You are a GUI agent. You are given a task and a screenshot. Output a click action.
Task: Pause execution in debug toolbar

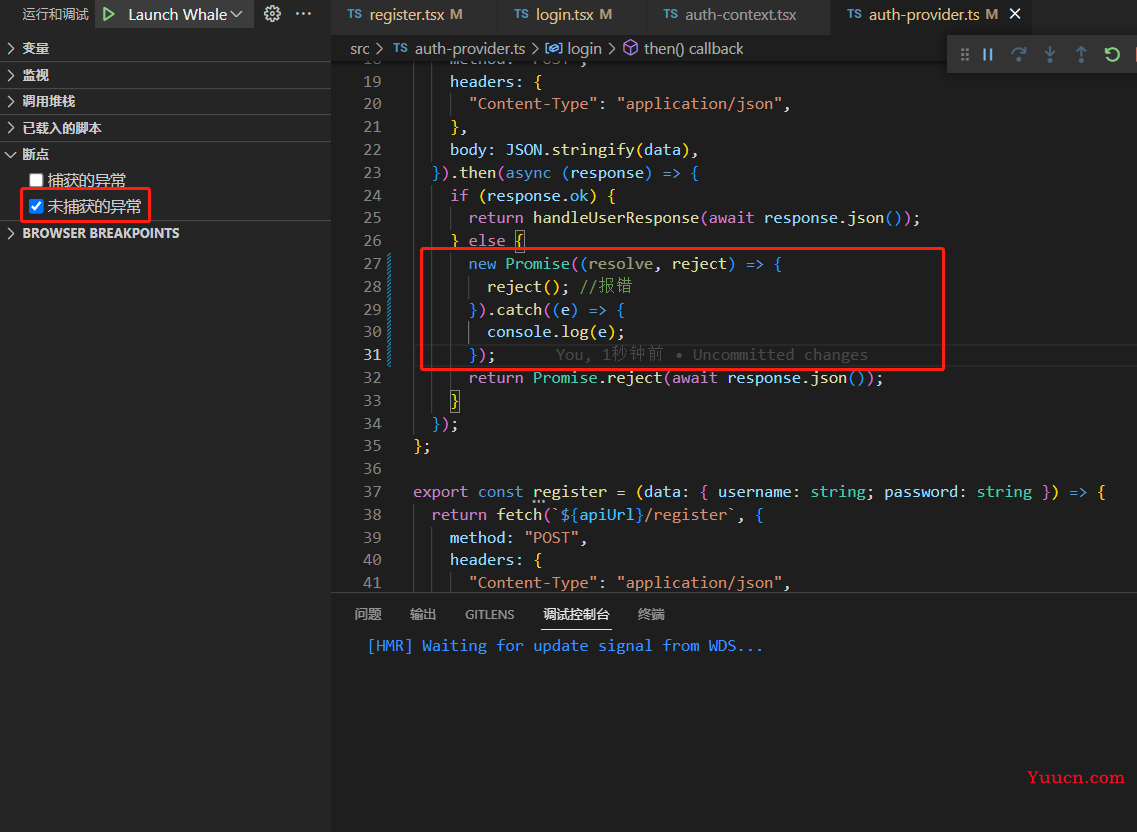point(988,54)
